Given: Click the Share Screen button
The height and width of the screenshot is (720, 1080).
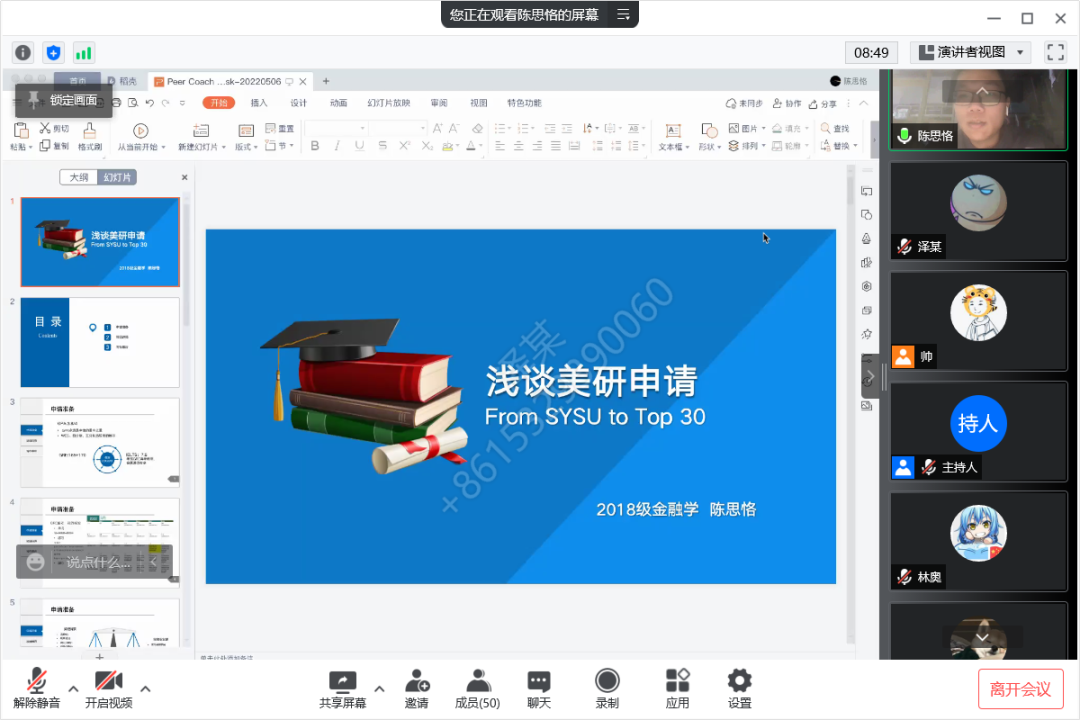Looking at the screenshot, I should (342, 688).
